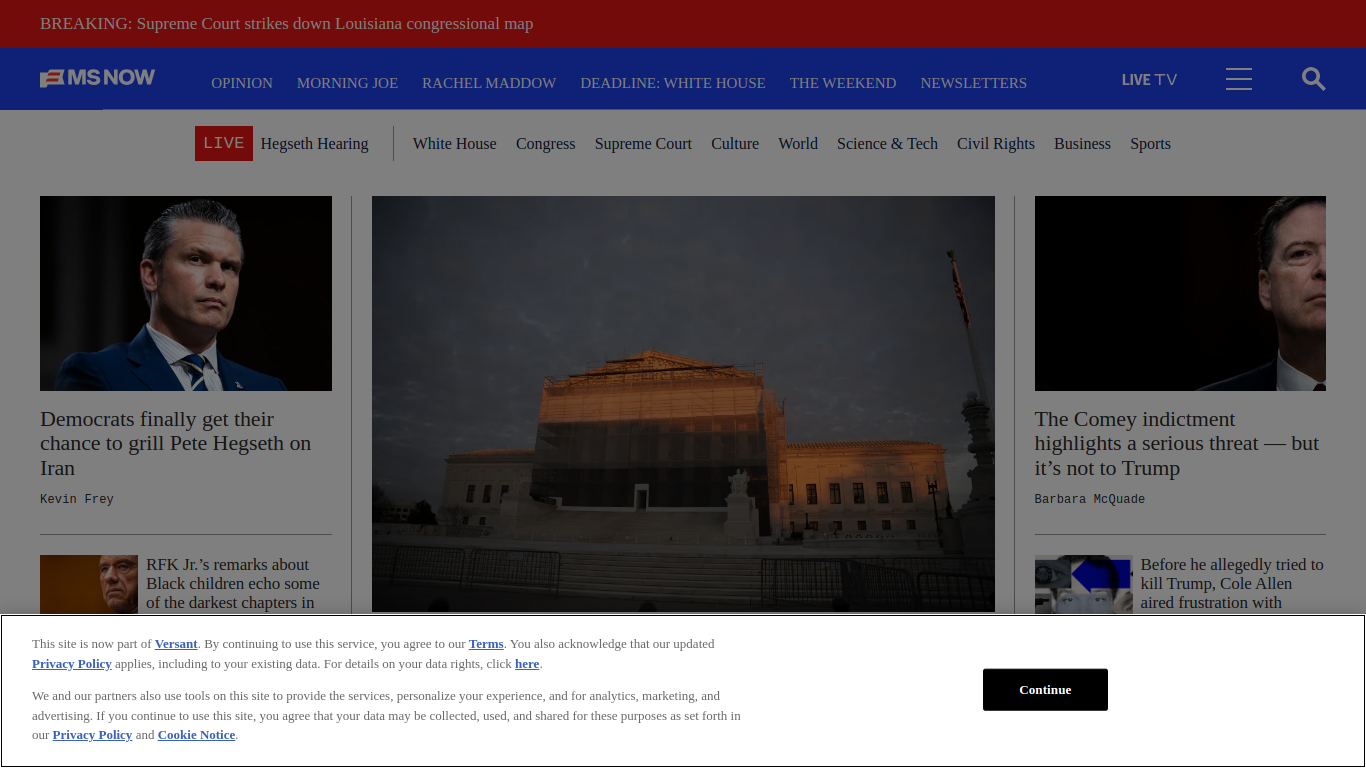
Task: Open the Rachel Maddow page
Action: coord(489,83)
